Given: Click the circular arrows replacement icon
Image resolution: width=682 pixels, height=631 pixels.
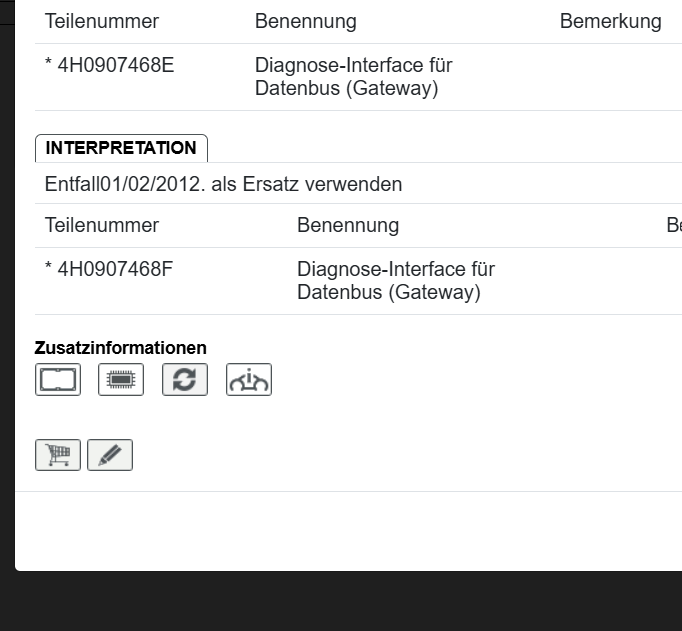Looking at the screenshot, I should (x=185, y=379).
